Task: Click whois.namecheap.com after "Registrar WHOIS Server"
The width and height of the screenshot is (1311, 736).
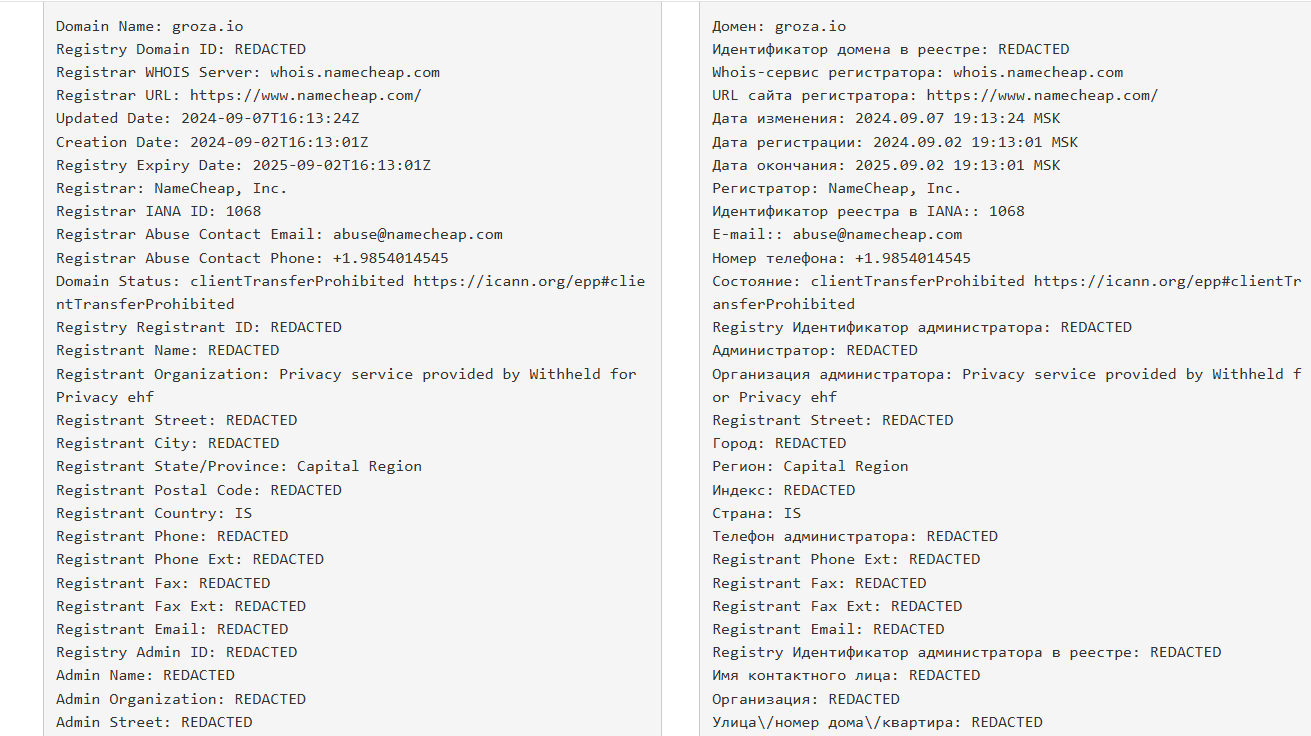Action: click(x=355, y=72)
